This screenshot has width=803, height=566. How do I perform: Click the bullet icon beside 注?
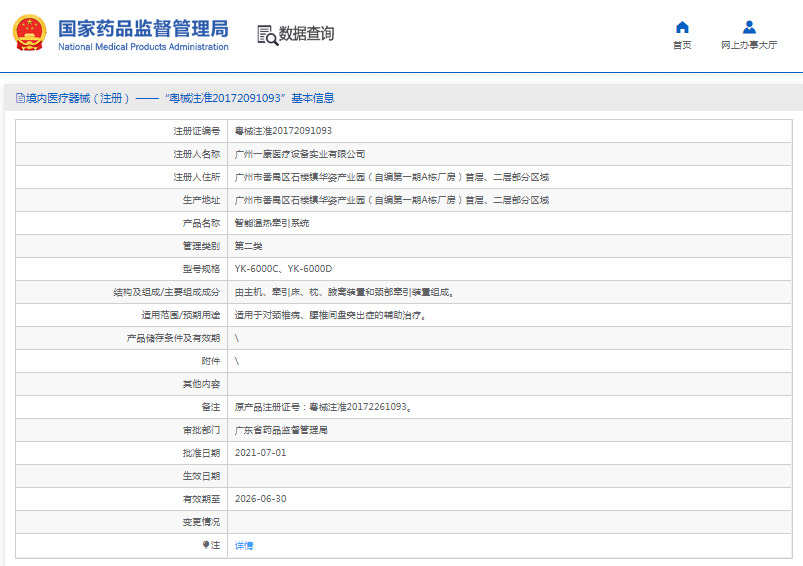click(206, 545)
